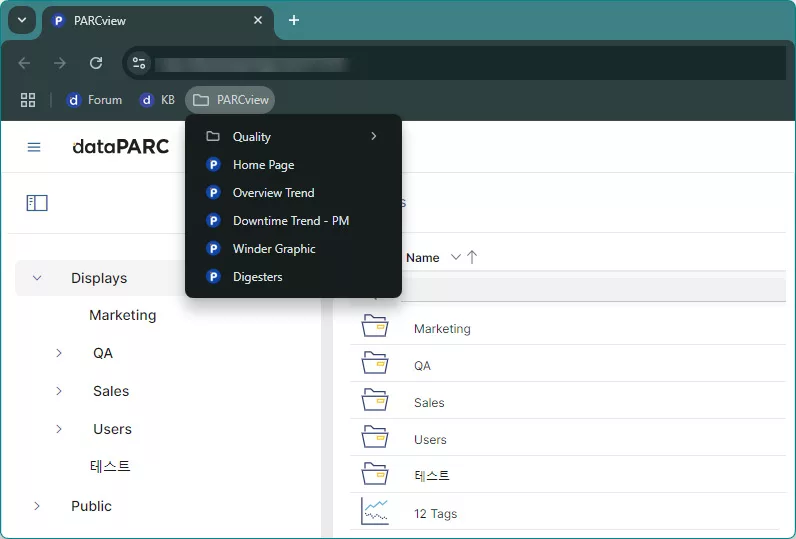Close the PARCview bookmarks folder
The image size is (796, 539).
click(x=230, y=100)
